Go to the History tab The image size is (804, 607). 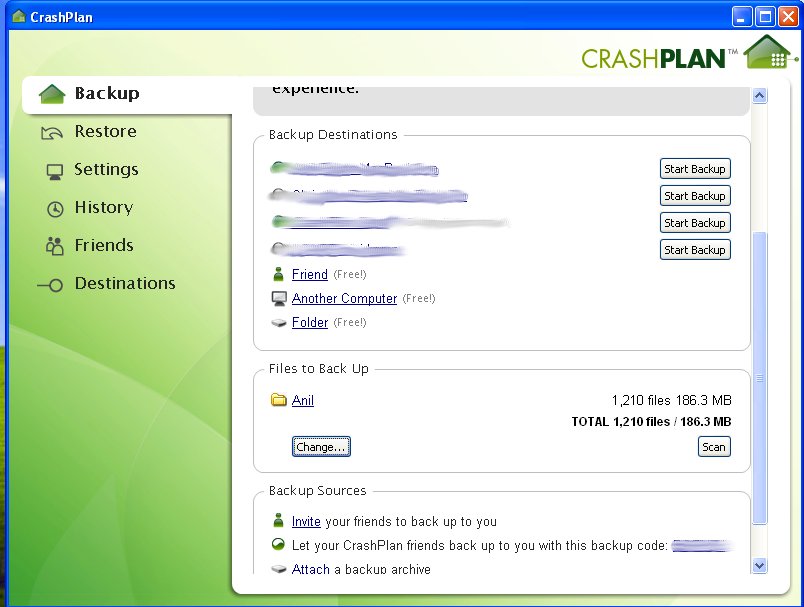pos(104,208)
